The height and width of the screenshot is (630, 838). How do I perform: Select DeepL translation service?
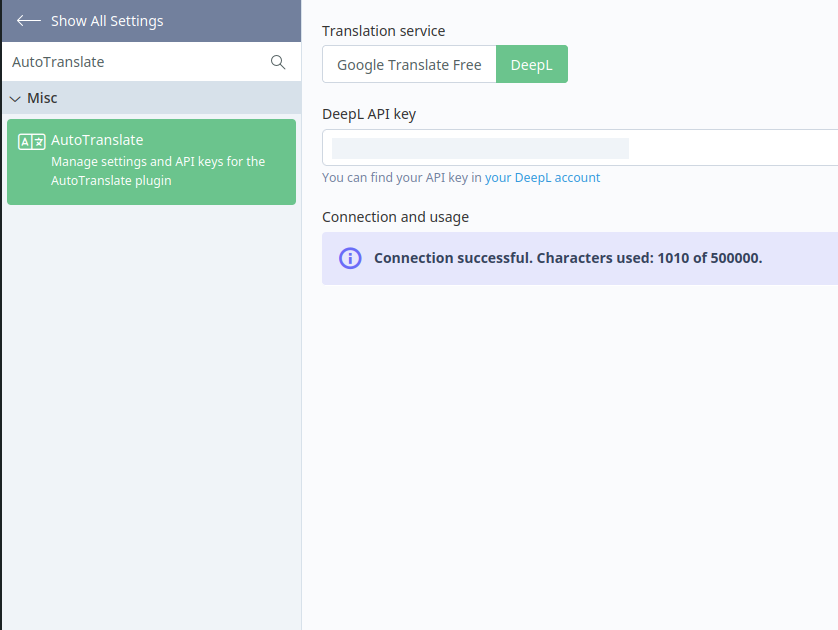click(532, 64)
